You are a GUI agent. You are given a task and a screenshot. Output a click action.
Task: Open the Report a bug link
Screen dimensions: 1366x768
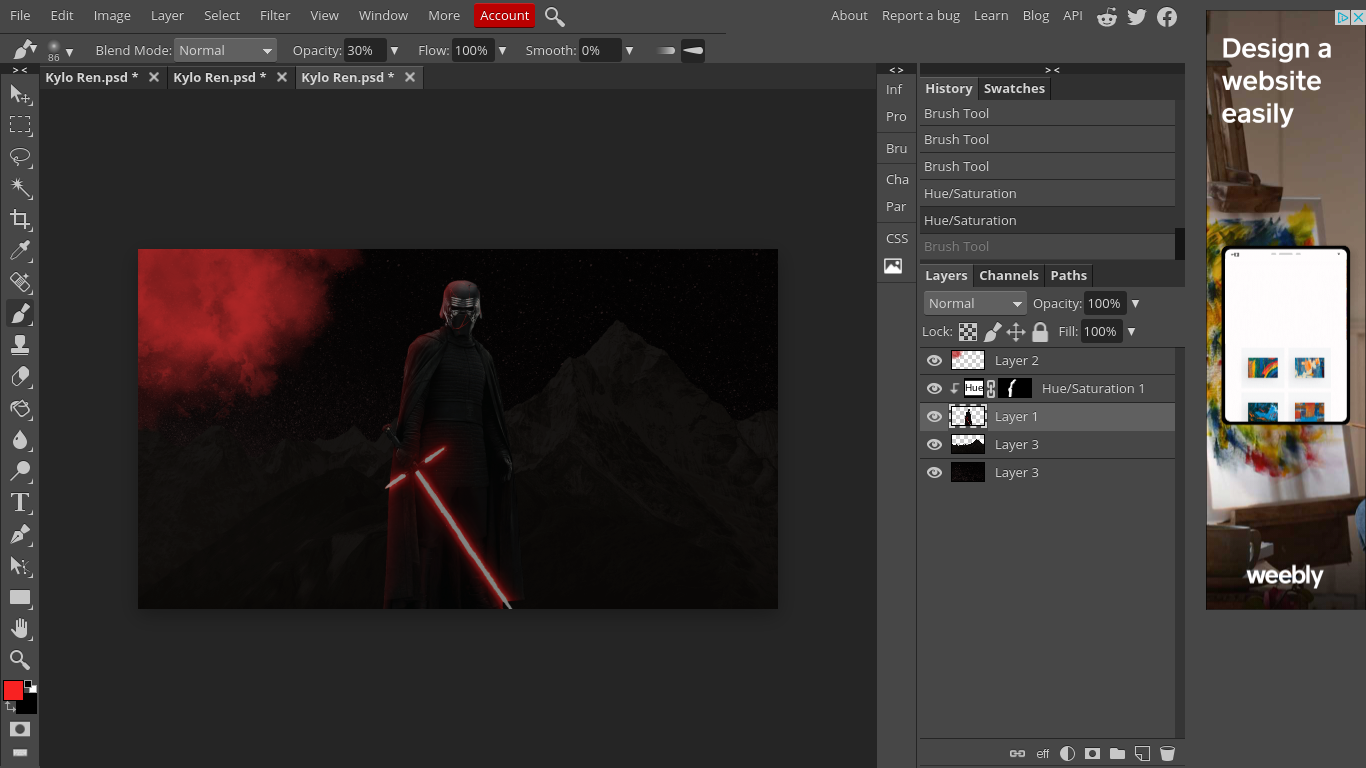click(920, 15)
